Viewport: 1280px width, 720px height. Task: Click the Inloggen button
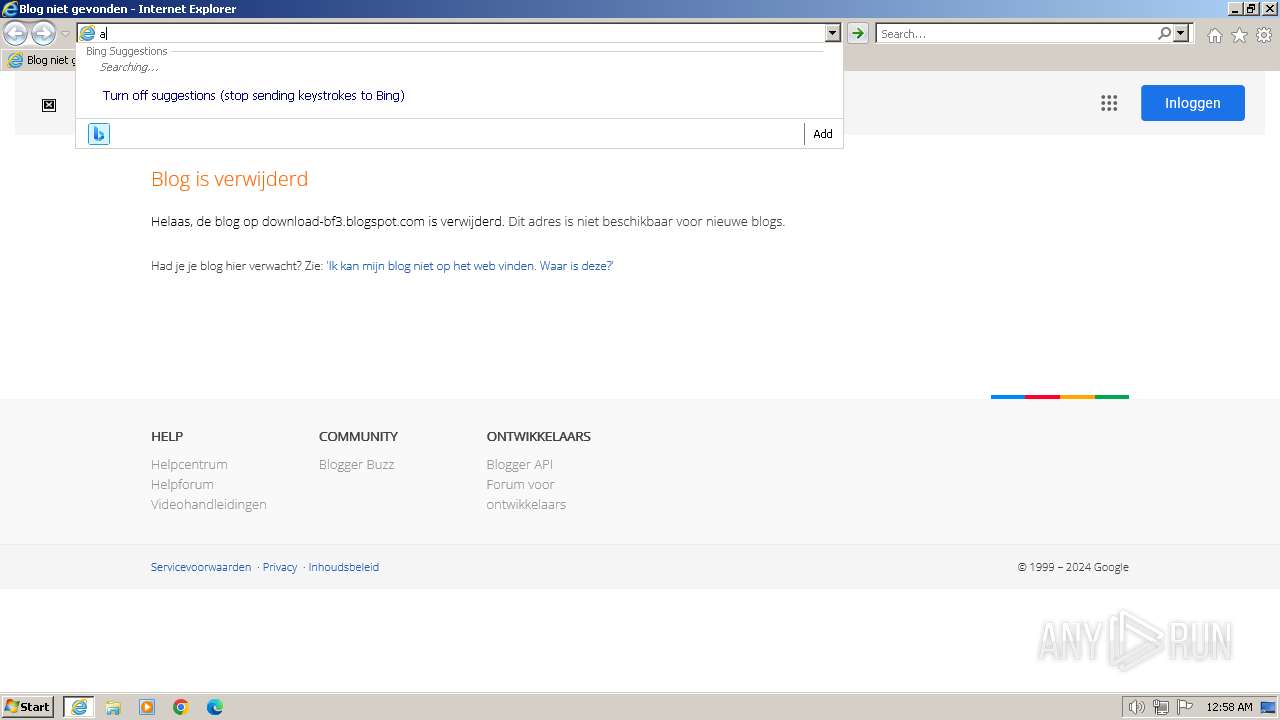click(x=1192, y=103)
